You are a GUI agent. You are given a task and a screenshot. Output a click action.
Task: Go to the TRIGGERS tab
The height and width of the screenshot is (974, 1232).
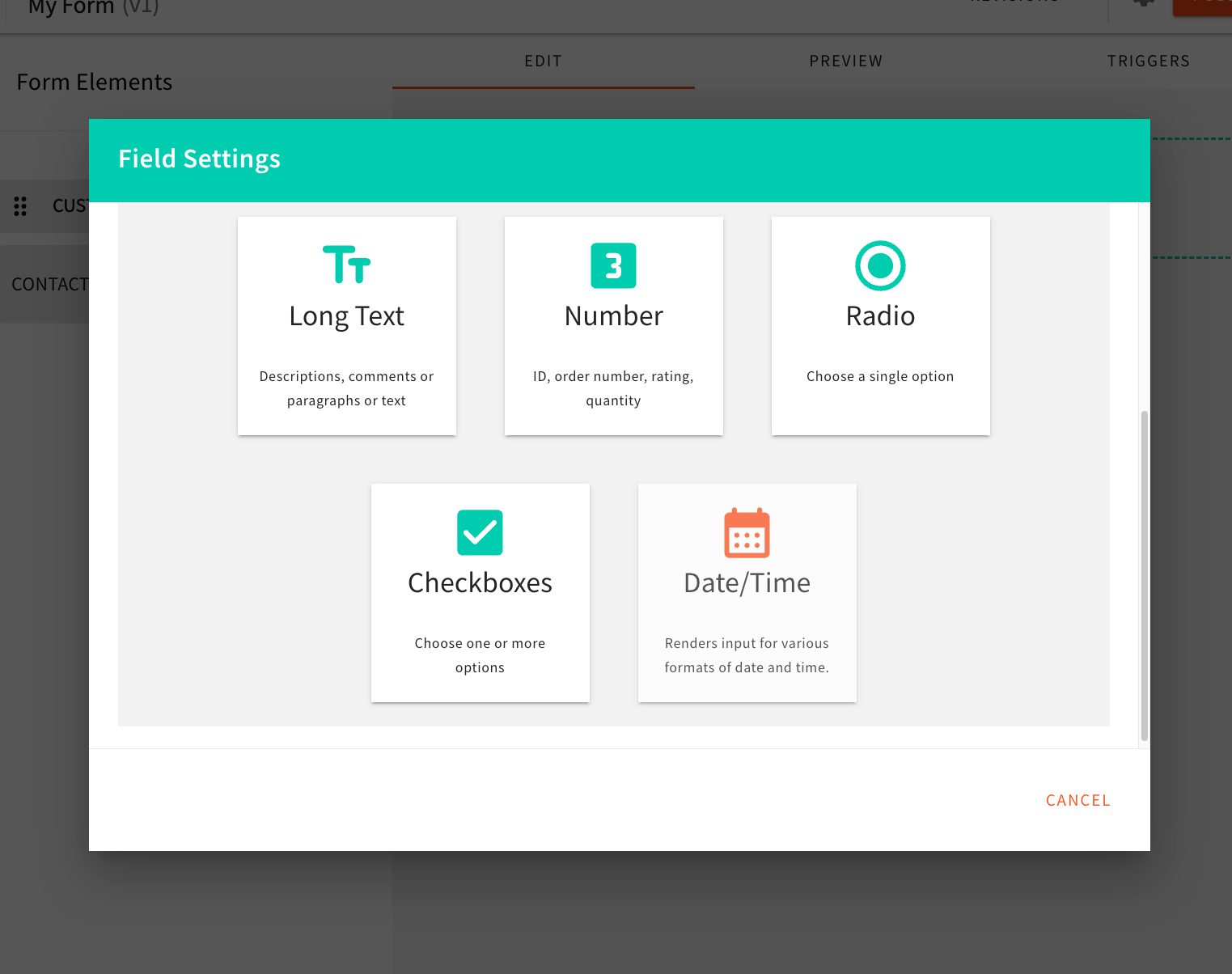1148,61
